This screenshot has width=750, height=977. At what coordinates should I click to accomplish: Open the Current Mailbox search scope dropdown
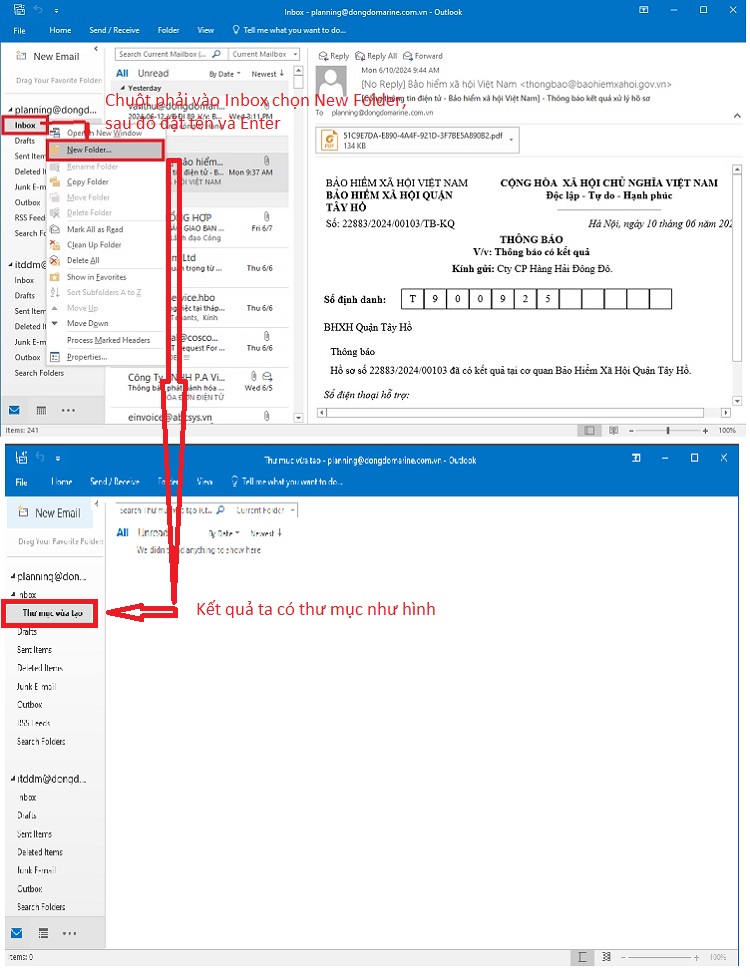tap(259, 54)
